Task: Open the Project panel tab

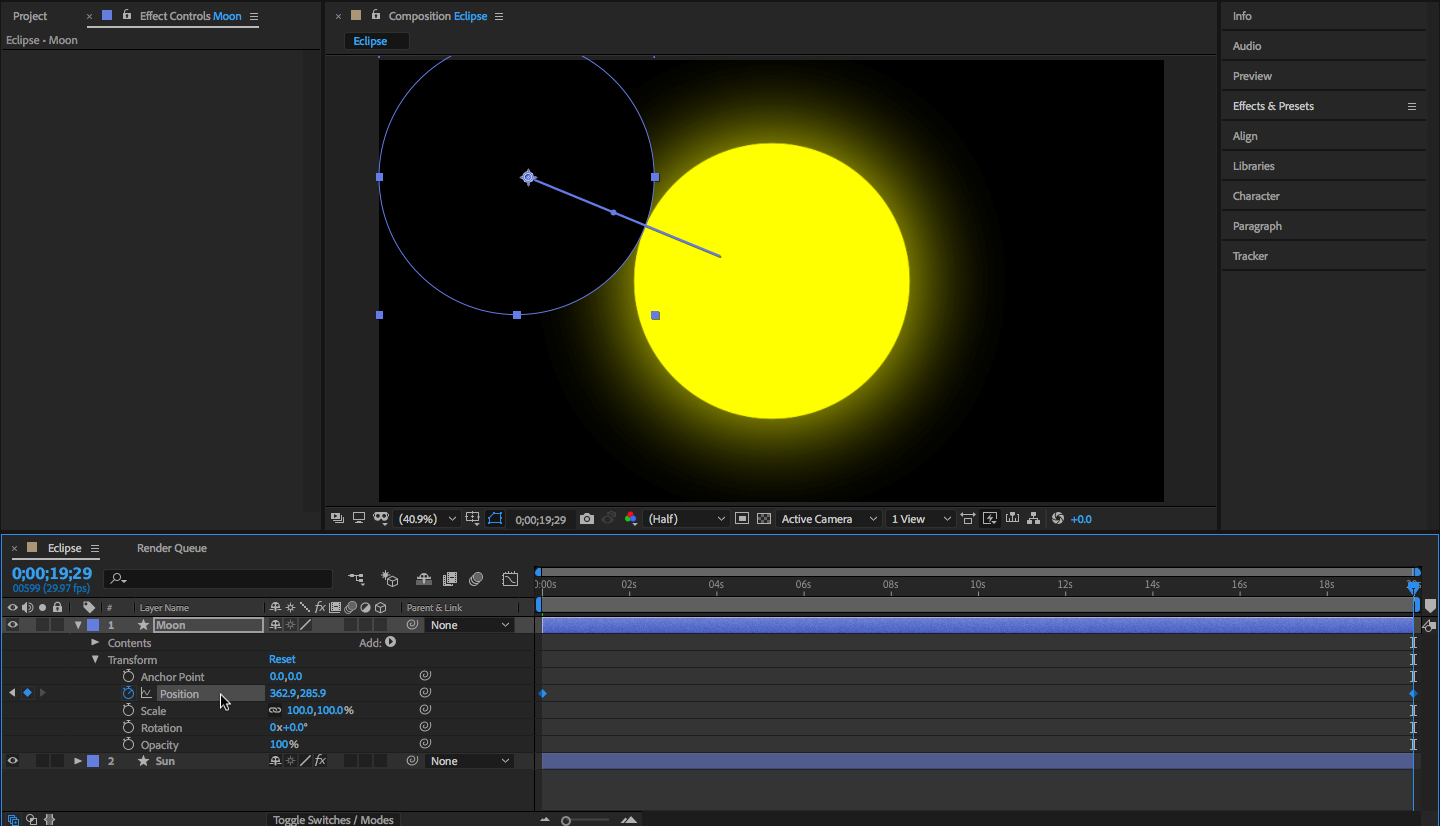Action: tap(30, 16)
